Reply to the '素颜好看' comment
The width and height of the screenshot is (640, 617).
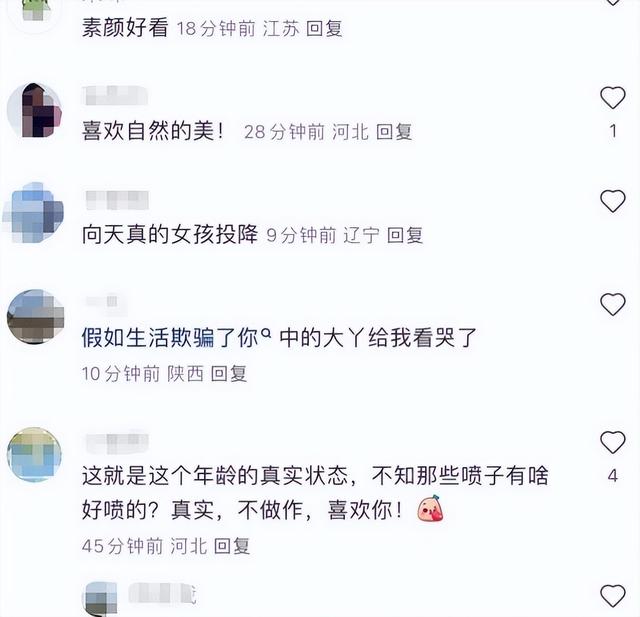(324, 29)
